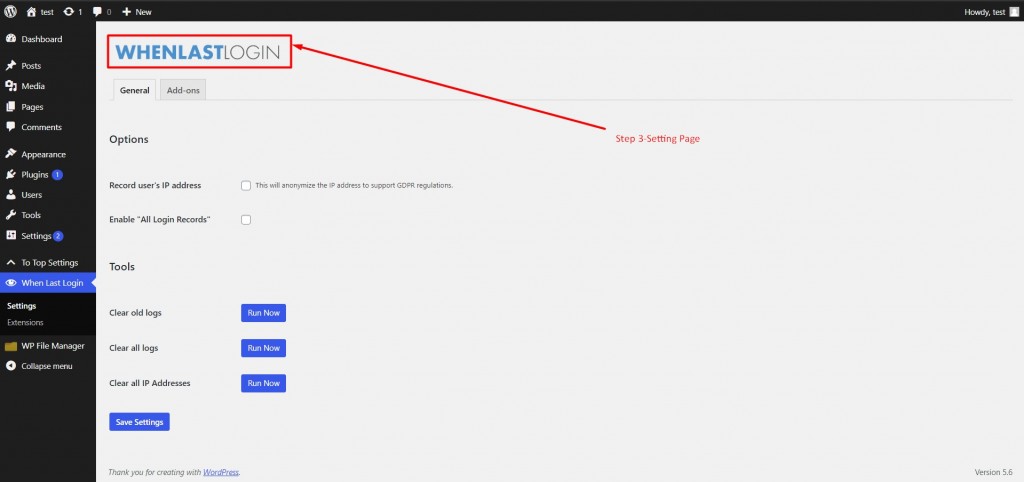Click the To Top Settings arrow icon

(10, 263)
